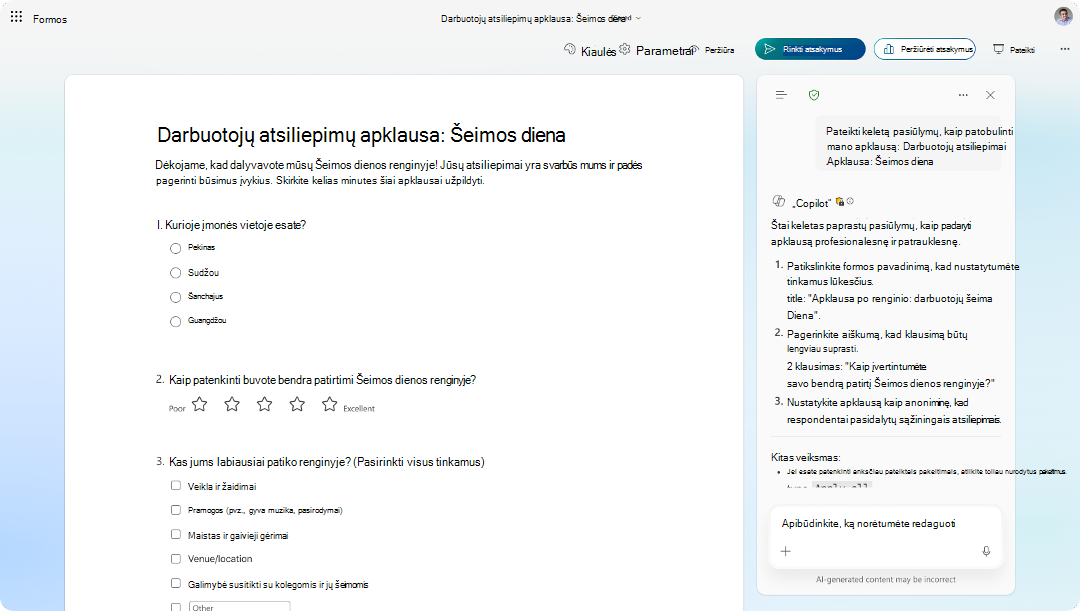1080x612 pixels.
Task: Open the app launcher grid icon
Action: click(16, 17)
